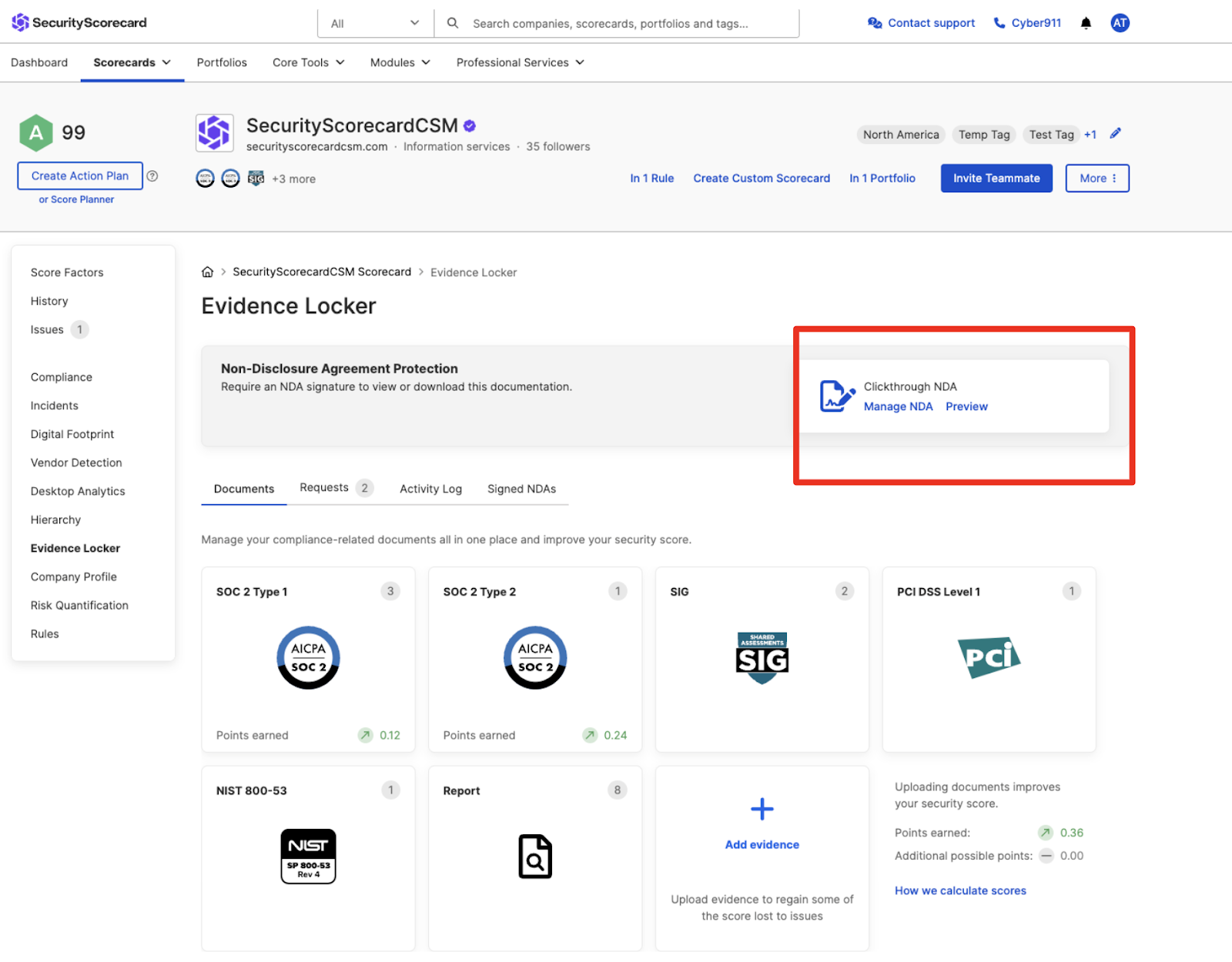This screenshot has height=962, width=1232.
Task: Click the North America tag
Action: (x=901, y=135)
